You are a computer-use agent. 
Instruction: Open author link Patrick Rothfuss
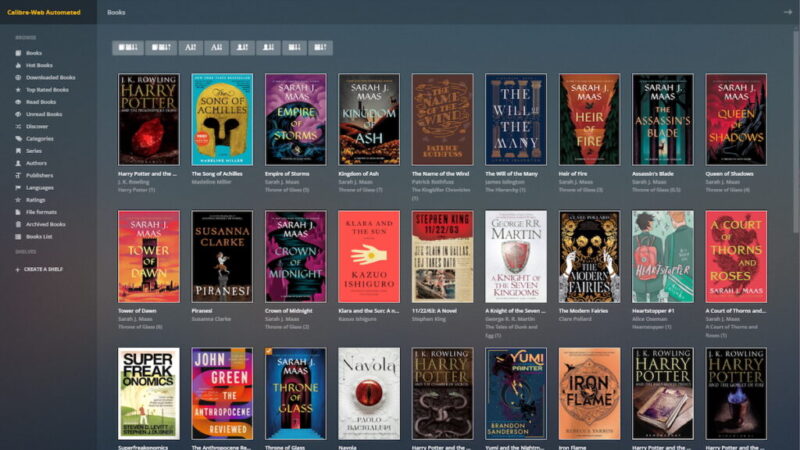(433, 182)
